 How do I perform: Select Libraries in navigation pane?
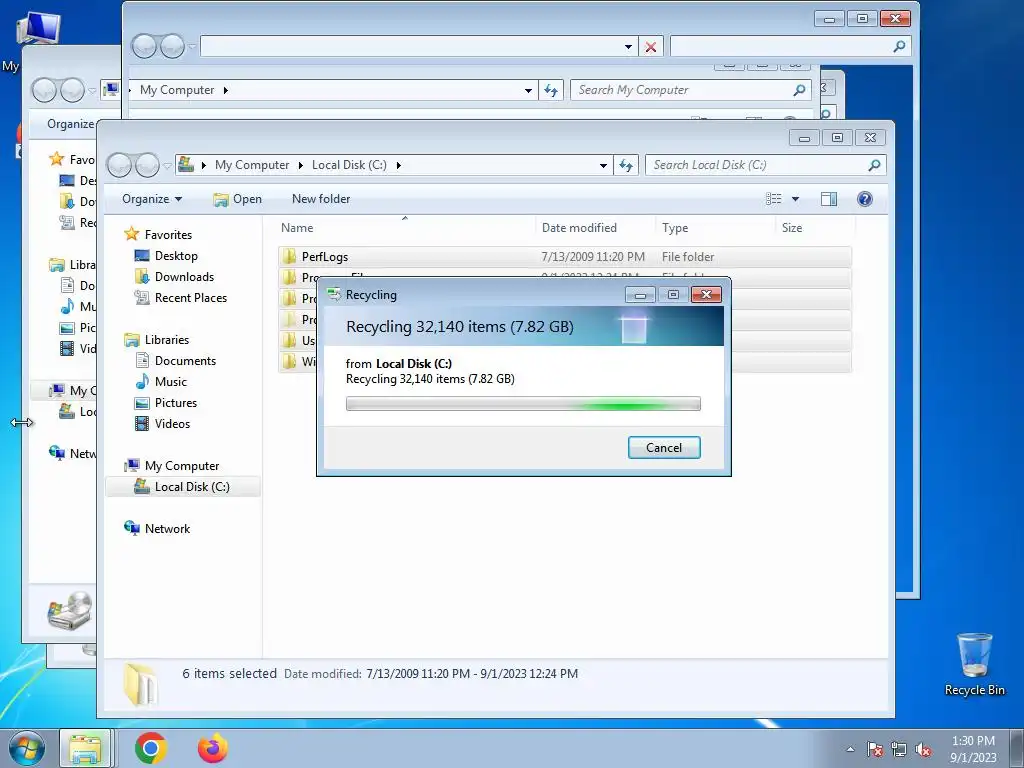point(167,340)
